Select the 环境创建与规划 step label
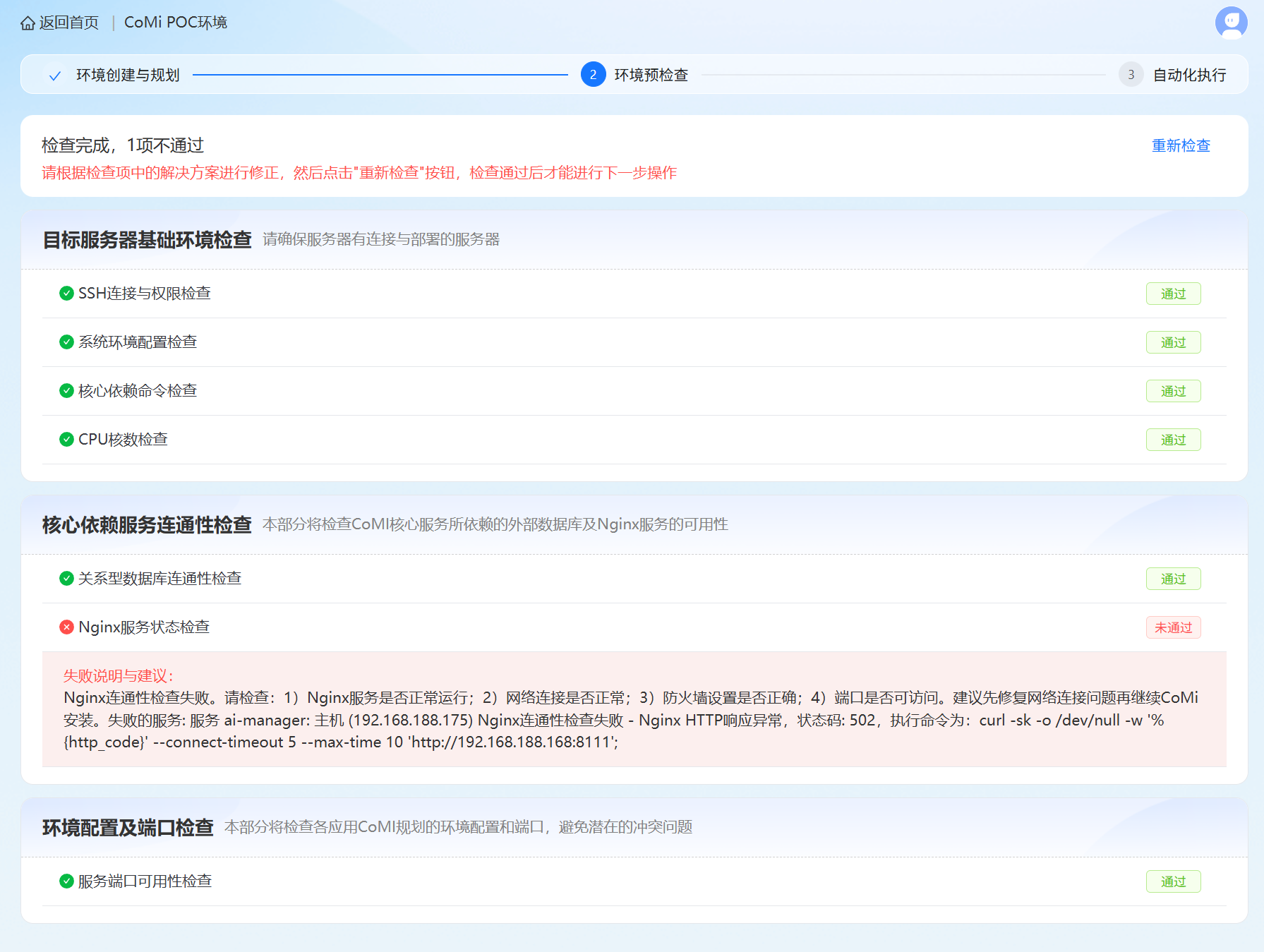1264x952 pixels. 128,76
